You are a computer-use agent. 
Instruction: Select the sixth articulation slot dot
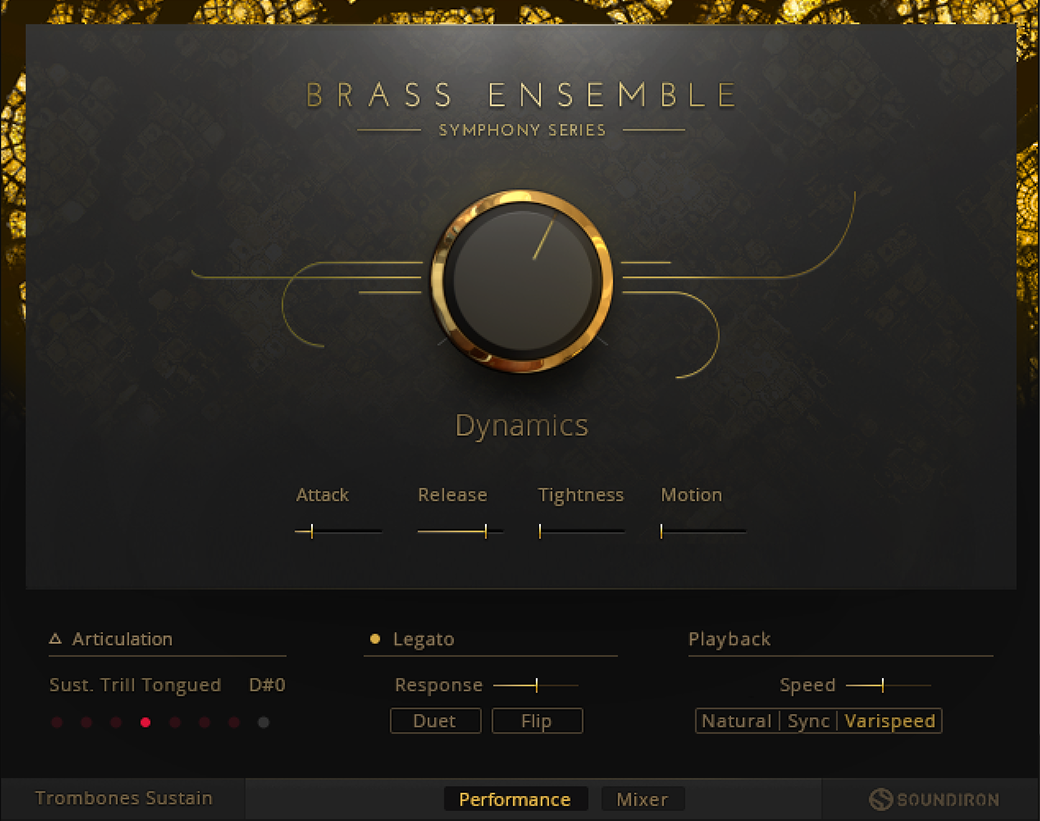204,722
